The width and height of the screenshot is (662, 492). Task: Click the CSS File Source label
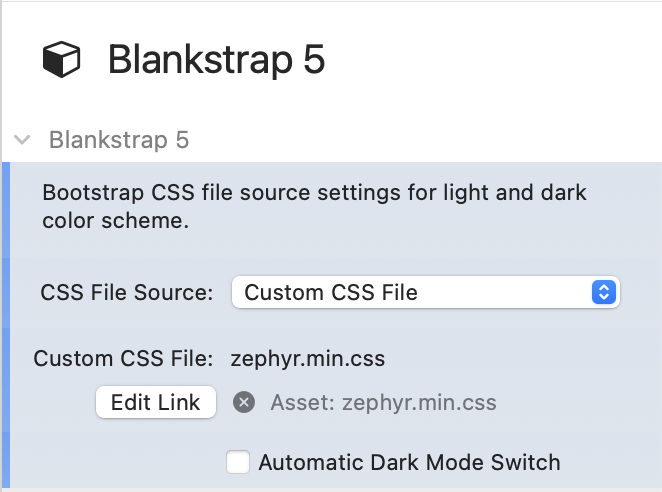tap(127, 292)
